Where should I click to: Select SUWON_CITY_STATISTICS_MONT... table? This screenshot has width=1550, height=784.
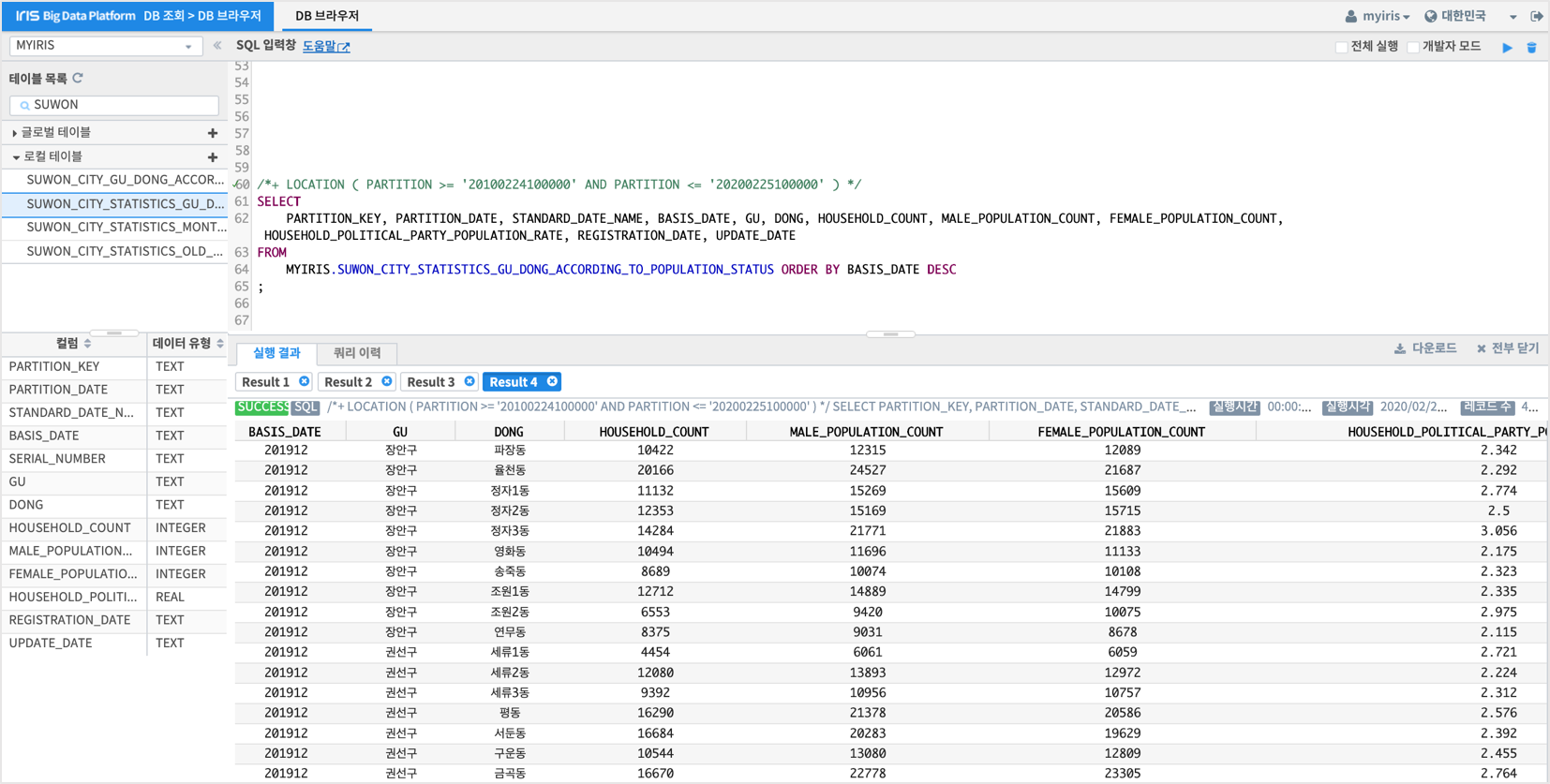(114, 228)
